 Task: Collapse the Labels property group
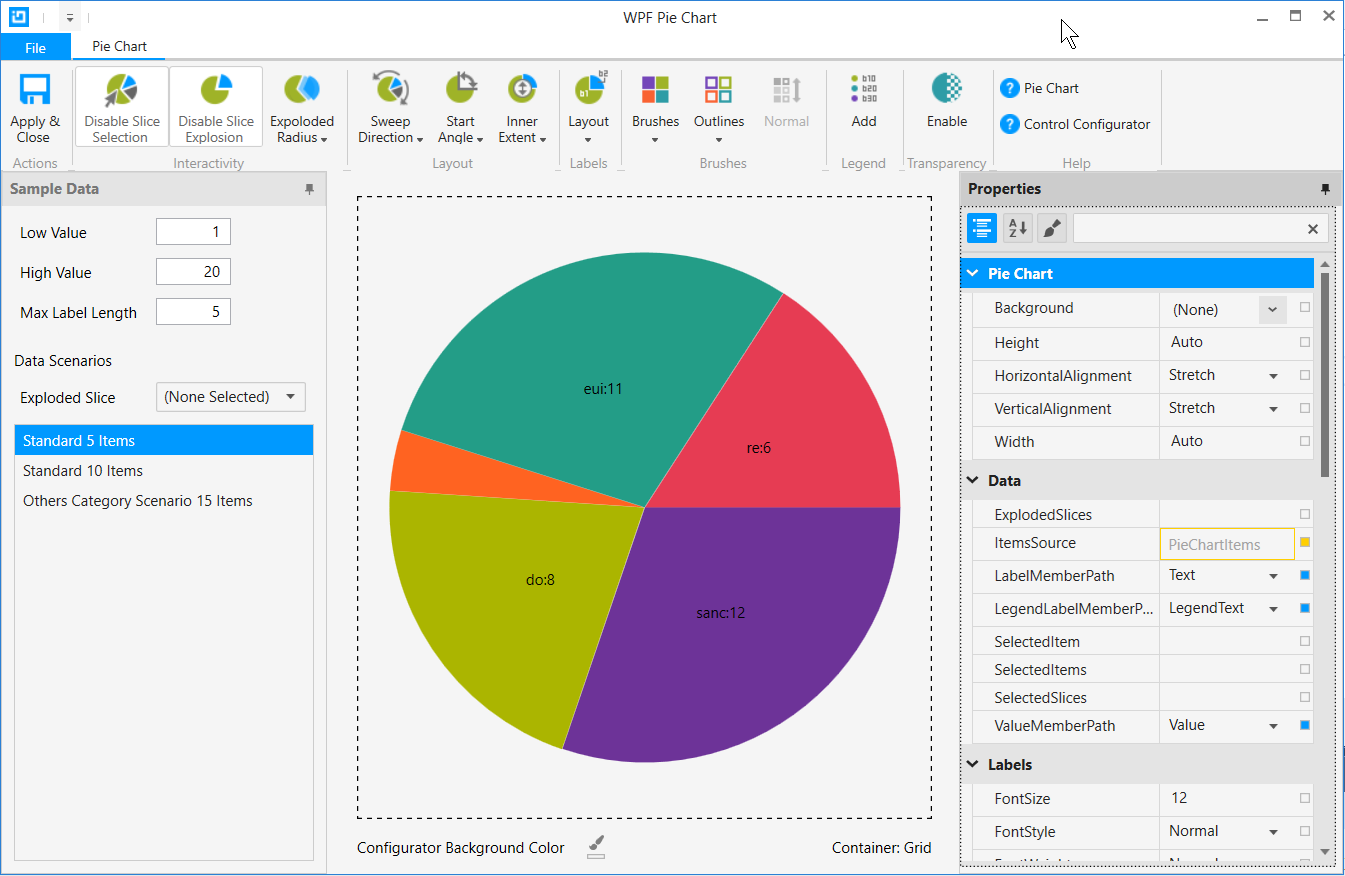click(973, 765)
